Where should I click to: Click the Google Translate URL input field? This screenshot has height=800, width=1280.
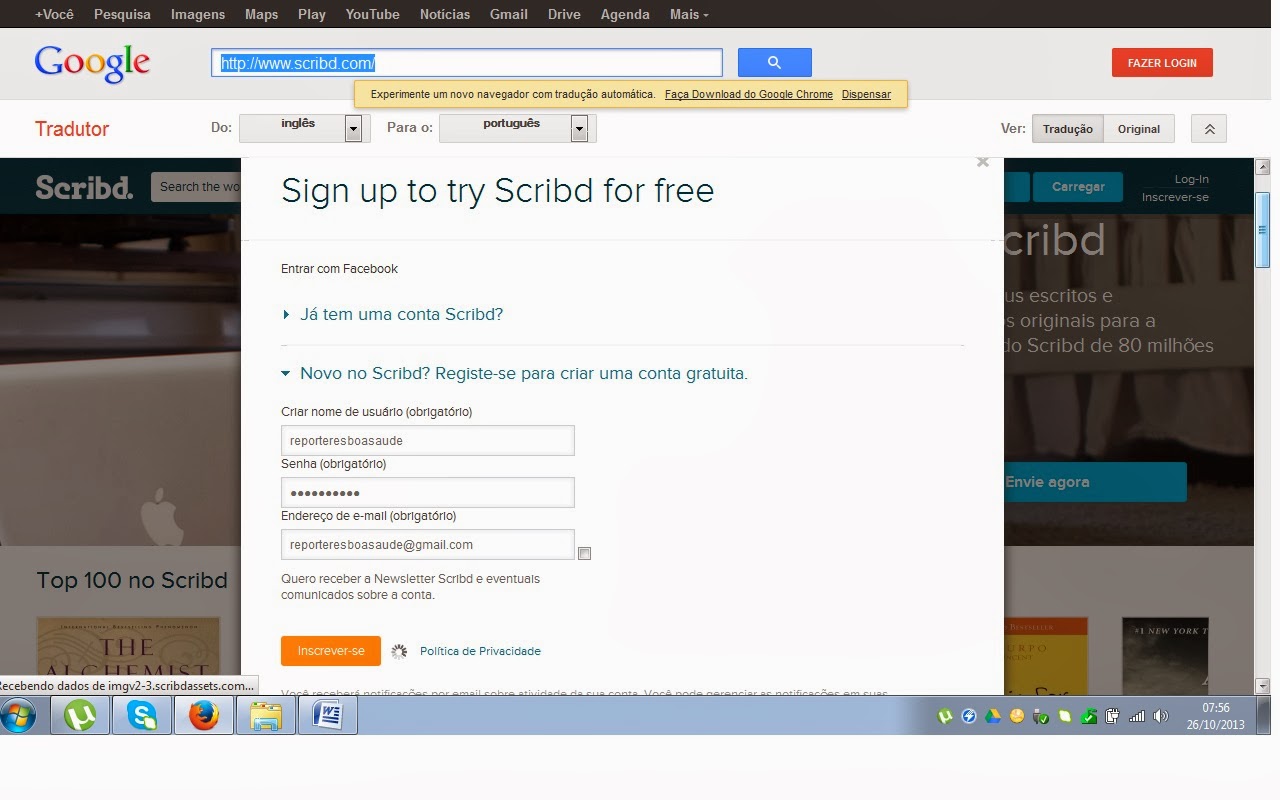(466, 63)
